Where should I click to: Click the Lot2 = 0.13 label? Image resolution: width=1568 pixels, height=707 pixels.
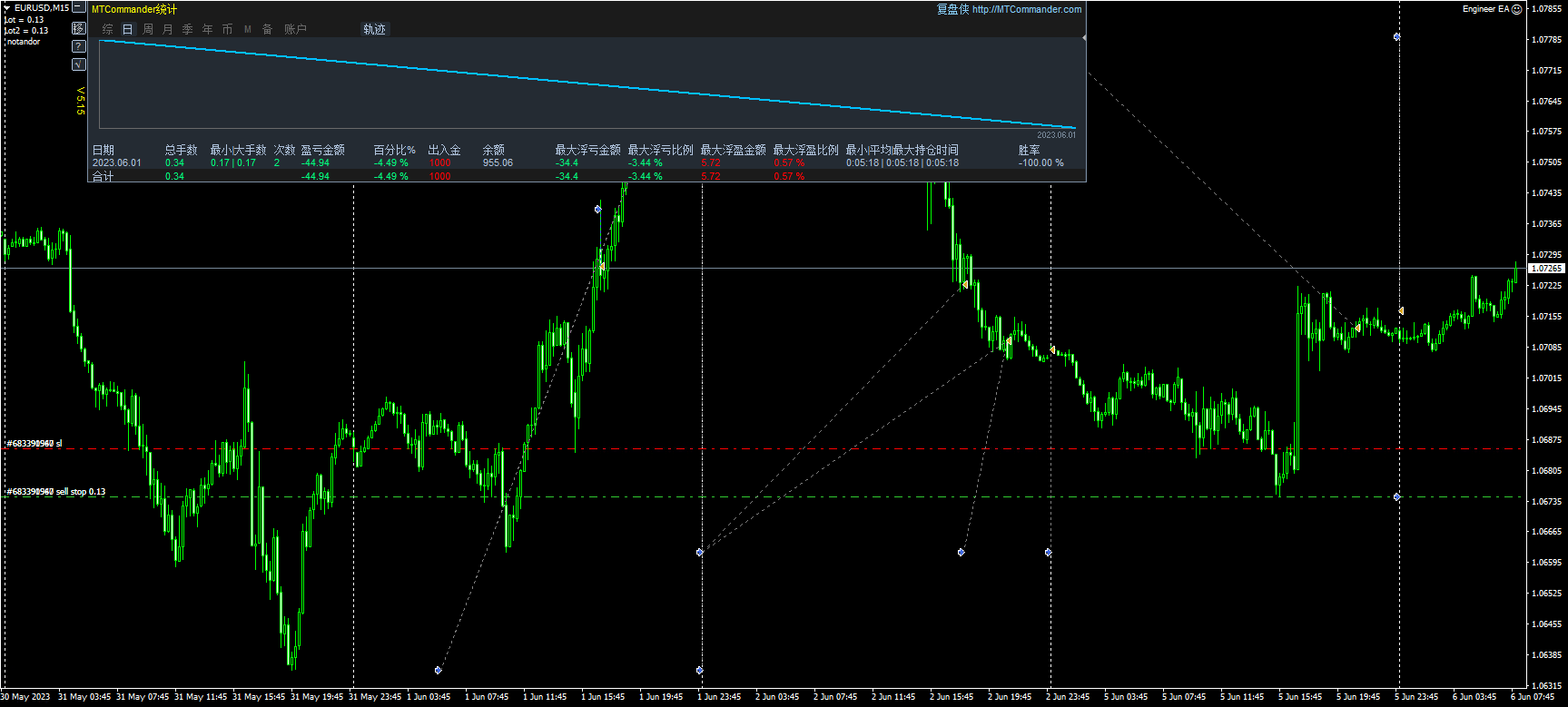click(x=27, y=31)
